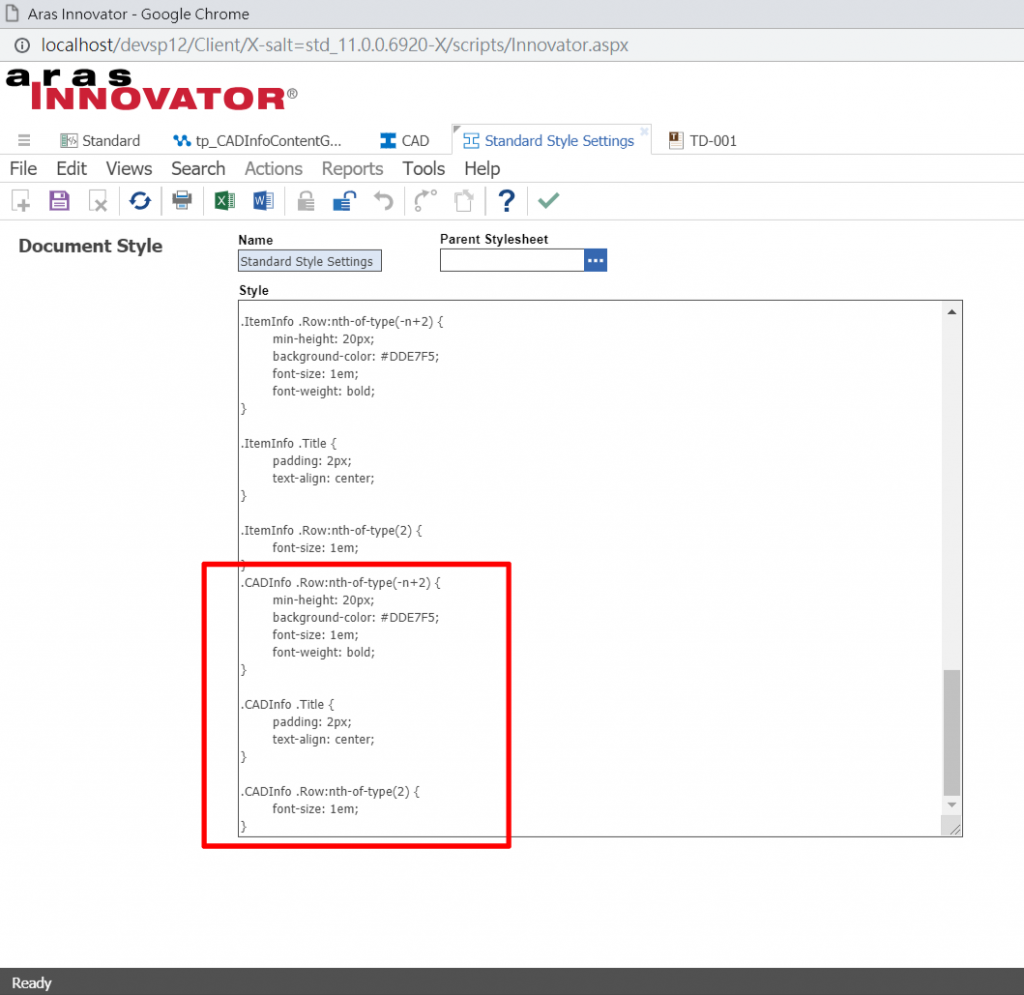Image resolution: width=1024 pixels, height=995 pixels.
Task: Switch to the tp_CADInfoContentG... tab
Action: click(257, 140)
